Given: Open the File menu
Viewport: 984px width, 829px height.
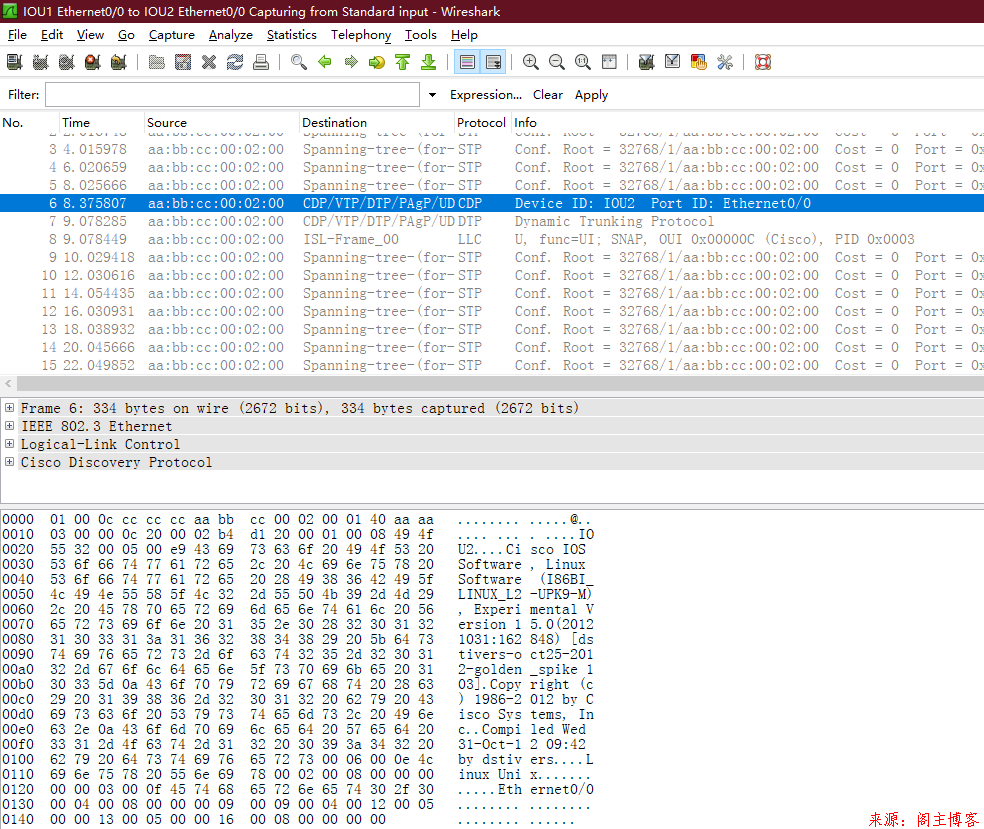Looking at the screenshot, I should (x=17, y=35).
